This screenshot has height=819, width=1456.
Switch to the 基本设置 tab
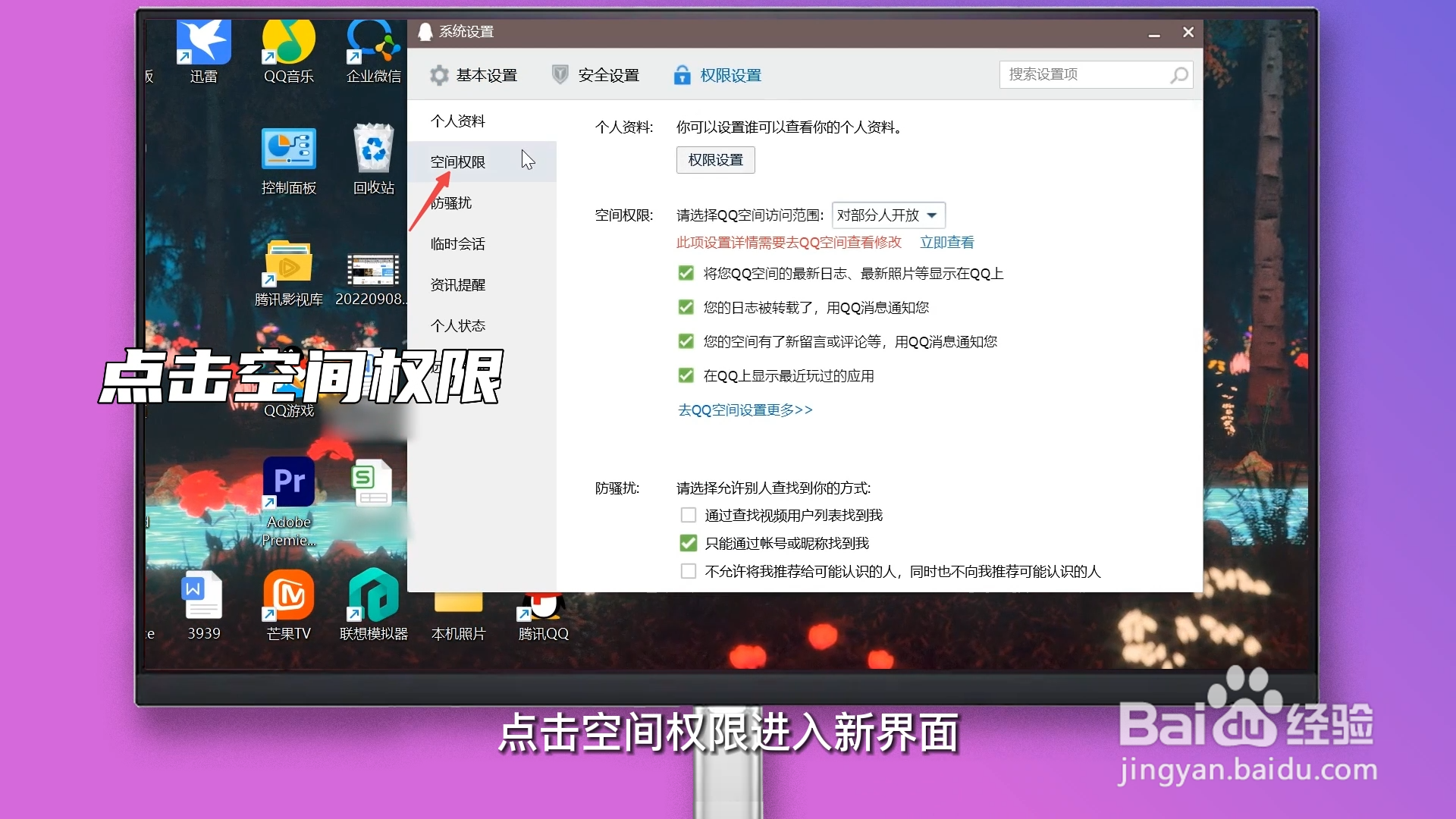473,75
